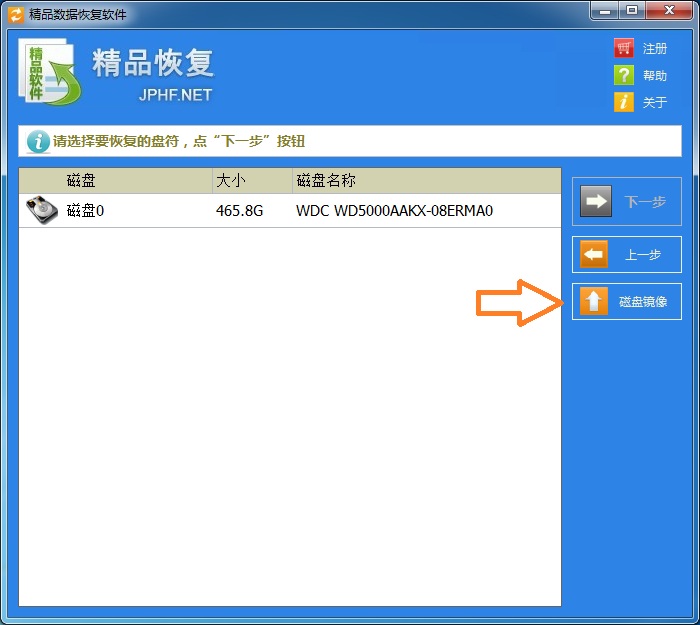Click the orange info about icon
The image size is (700, 625).
pyautogui.click(x=624, y=102)
